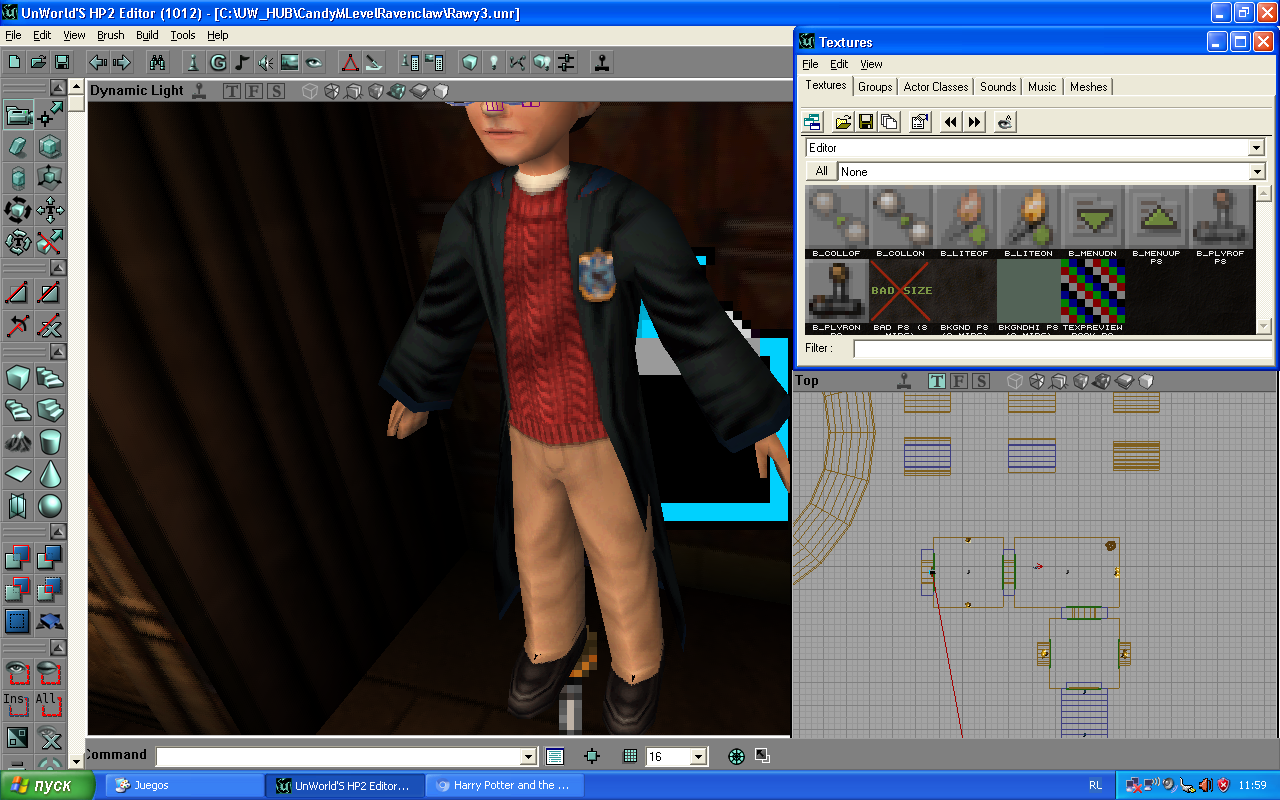Viewport: 1280px width, 800px height.
Task: Click the Search for Actor binoculars icon
Action: click(158, 62)
